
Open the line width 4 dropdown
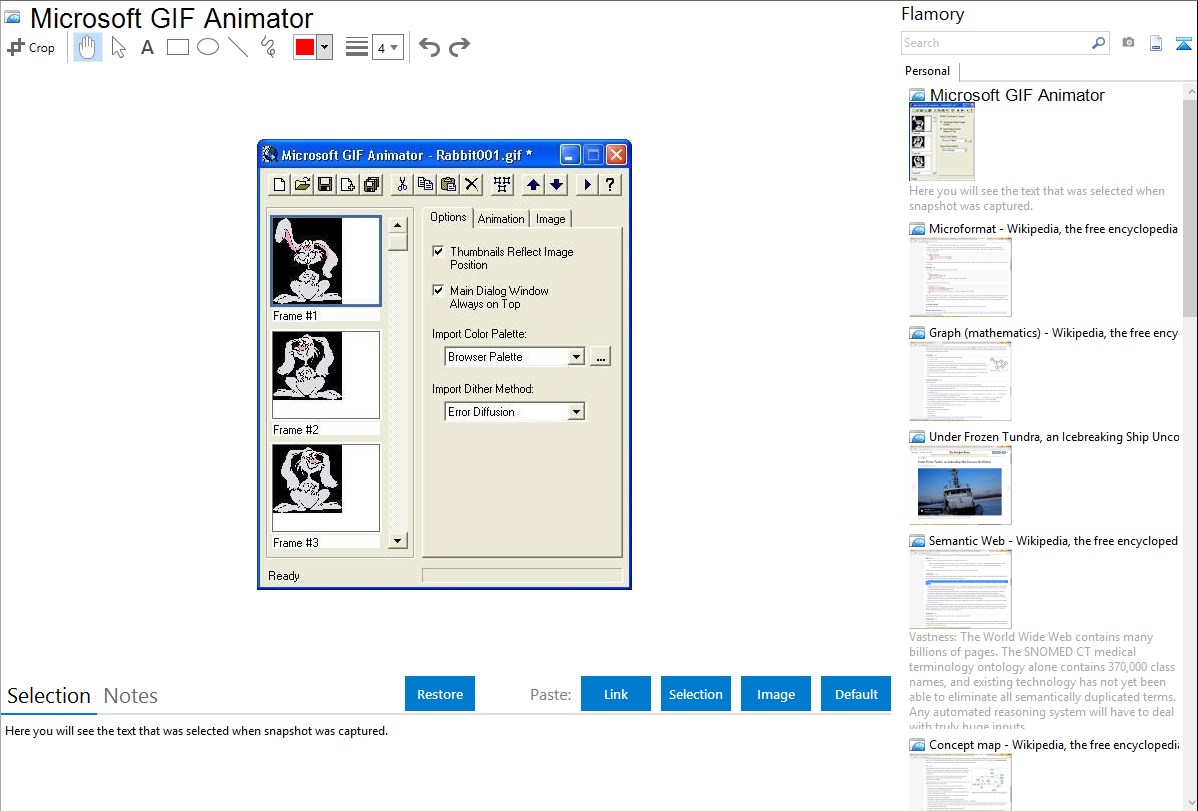pyautogui.click(x=388, y=47)
